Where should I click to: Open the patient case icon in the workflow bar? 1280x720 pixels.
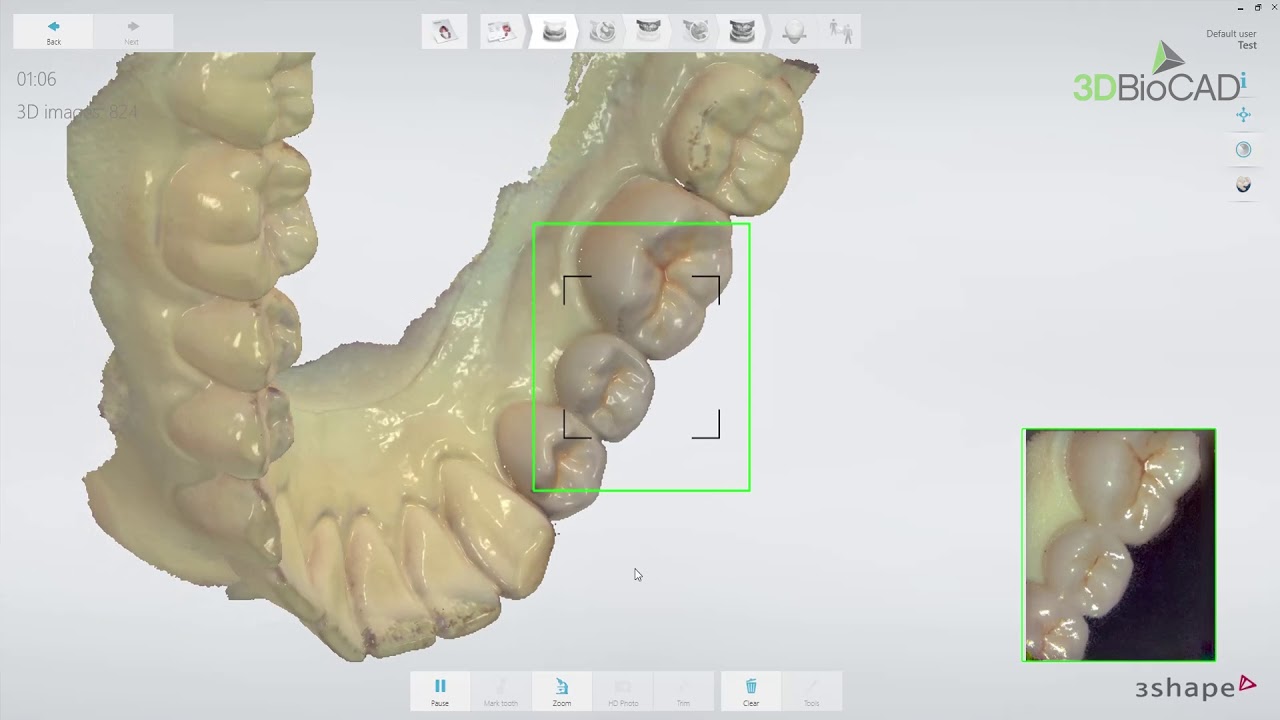point(444,32)
